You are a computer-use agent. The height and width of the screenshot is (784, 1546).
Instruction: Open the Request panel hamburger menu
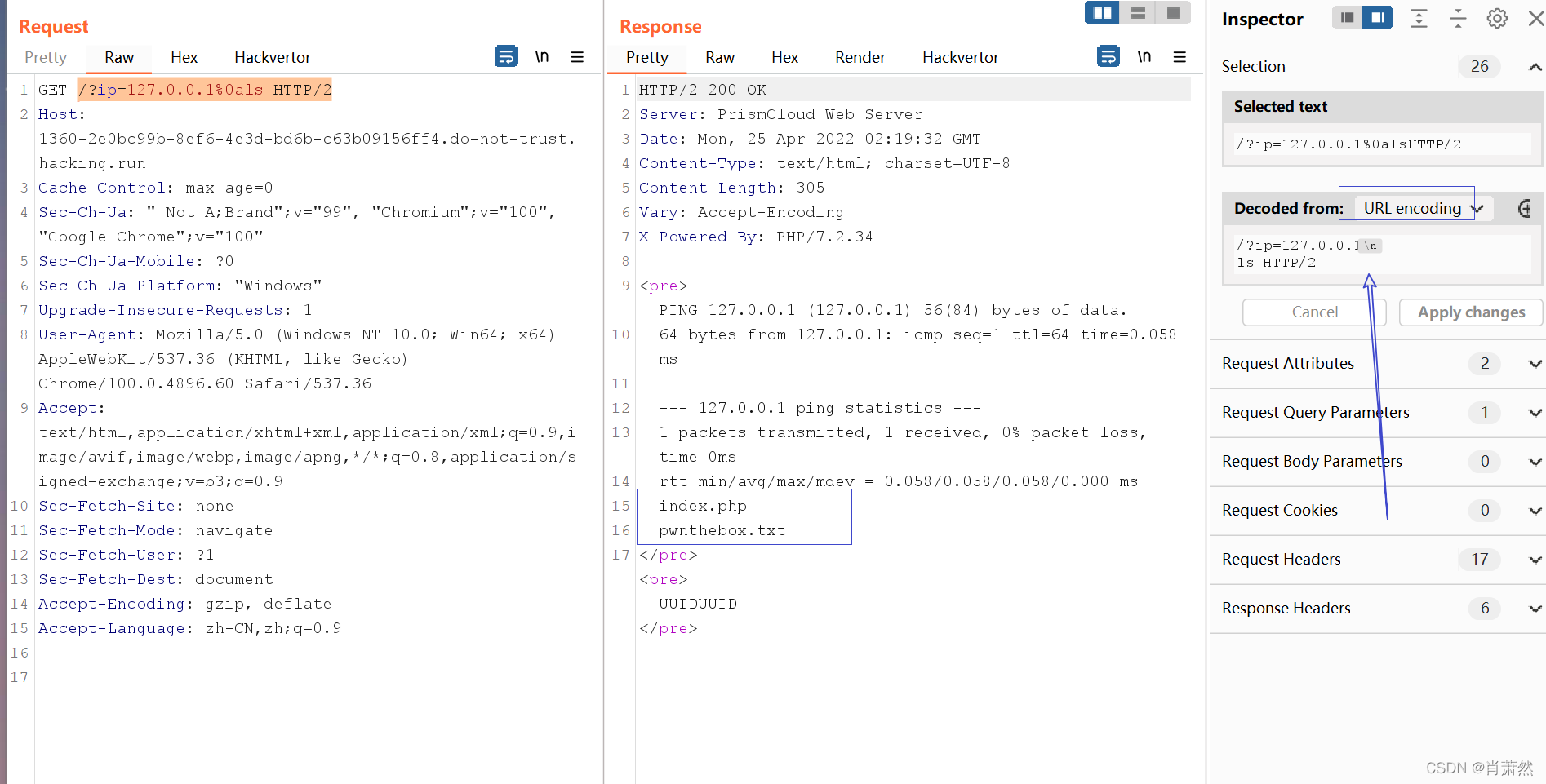coord(577,56)
